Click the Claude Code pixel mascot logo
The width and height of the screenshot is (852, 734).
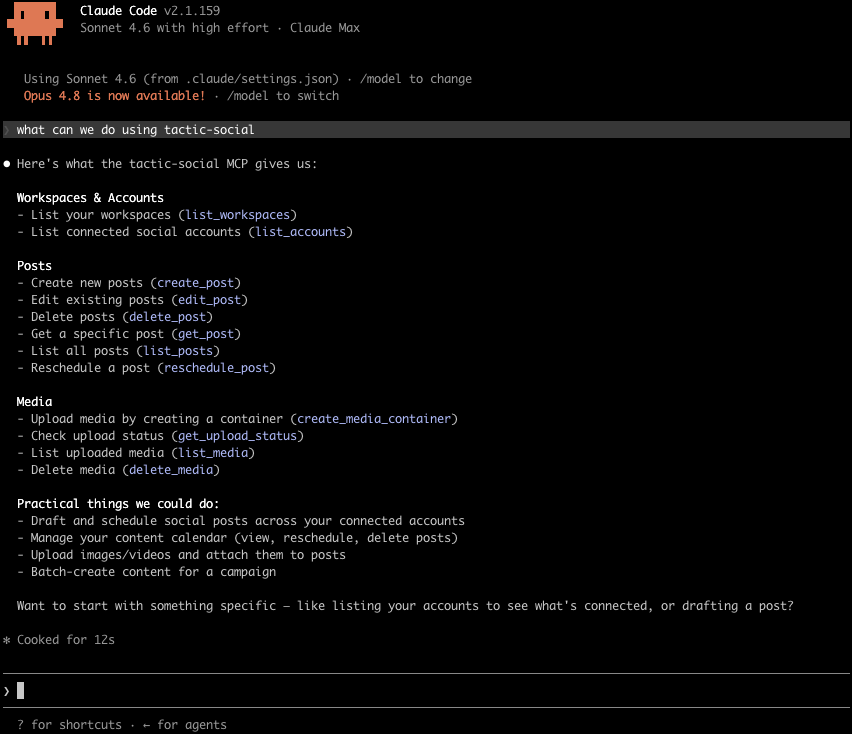[x=35, y=23]
